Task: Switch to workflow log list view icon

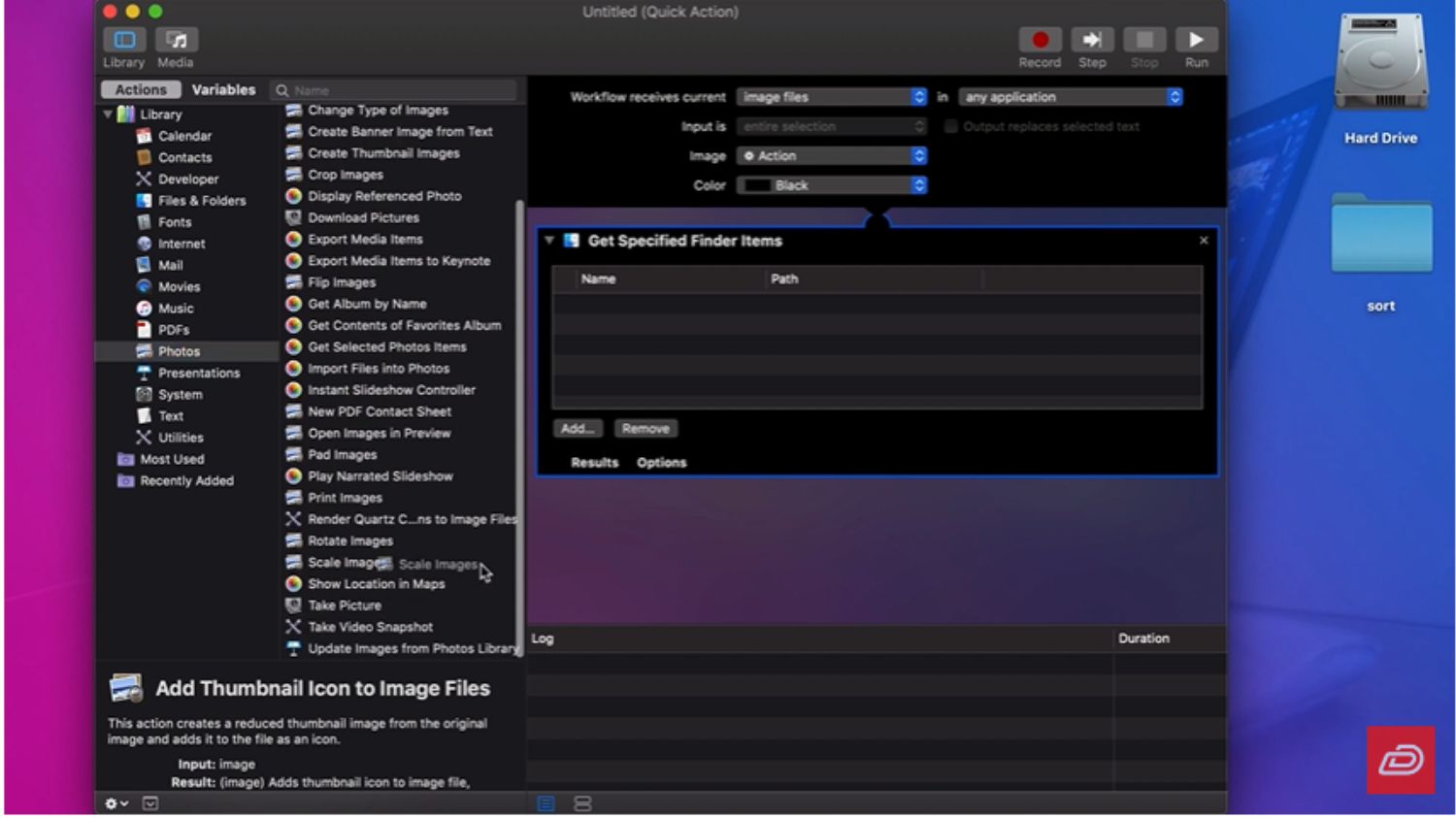Action: 546,803
